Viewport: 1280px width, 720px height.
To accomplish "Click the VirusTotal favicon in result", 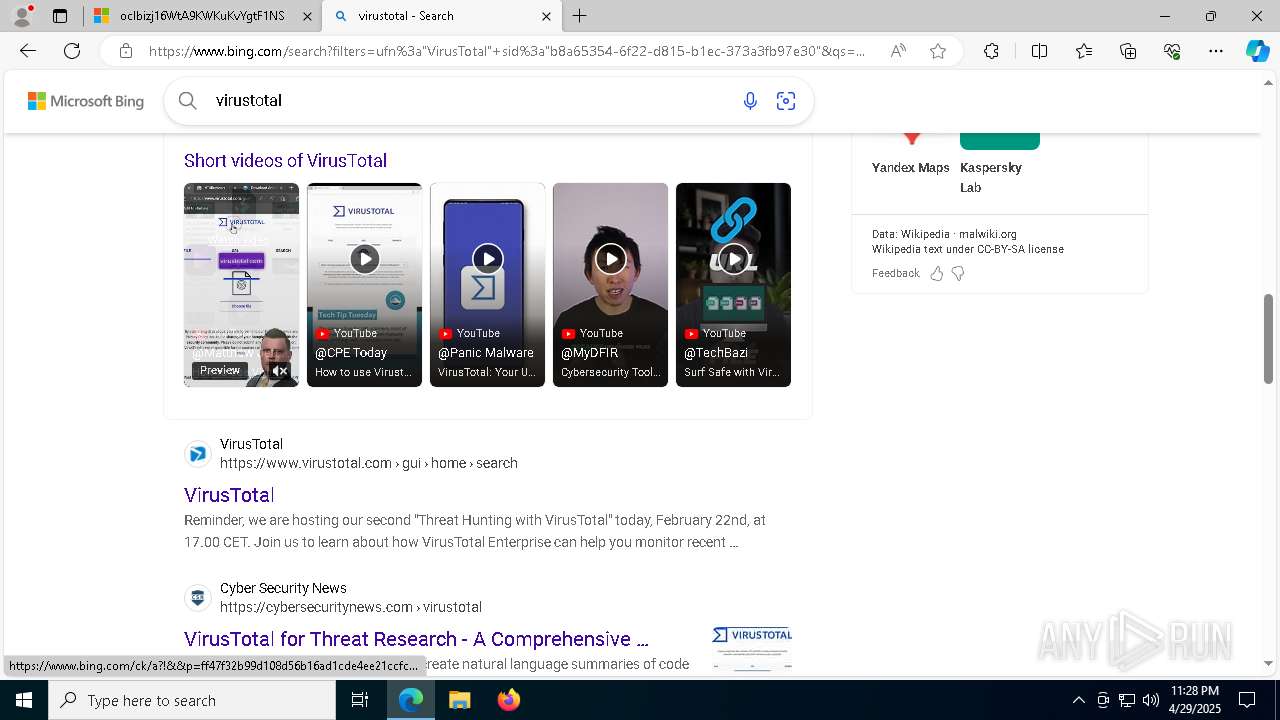I will coord(198,454).
